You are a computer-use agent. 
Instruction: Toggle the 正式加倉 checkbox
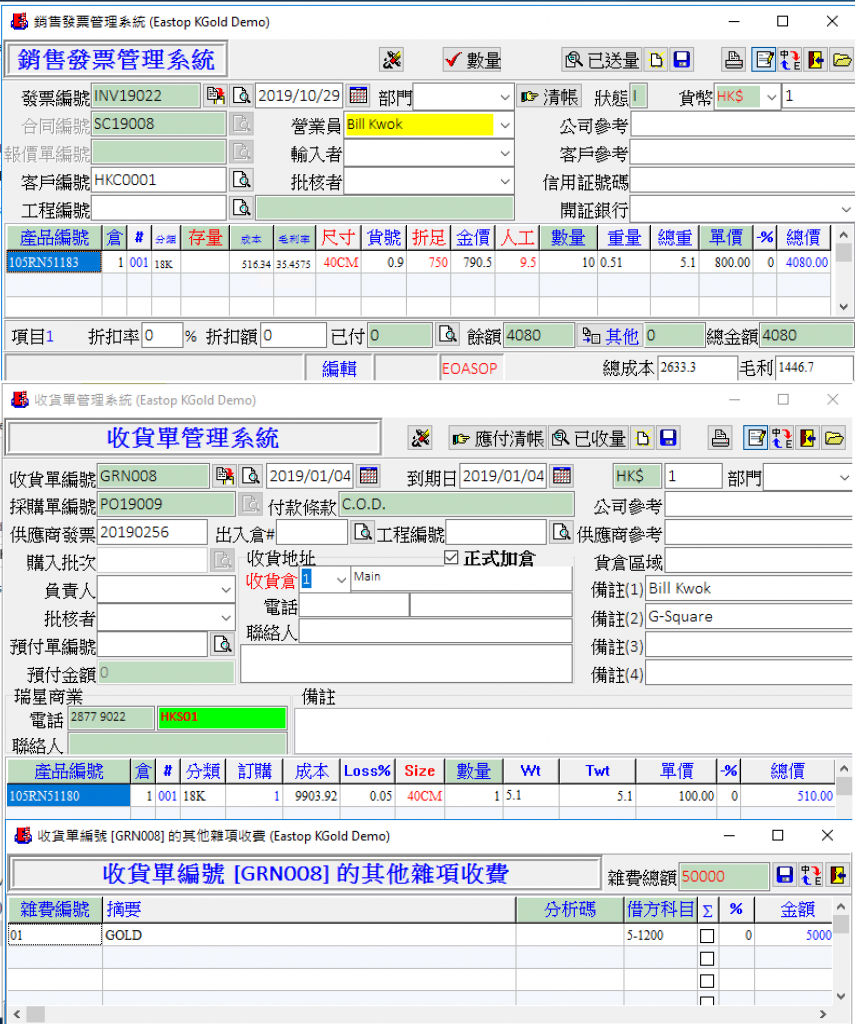451,558
